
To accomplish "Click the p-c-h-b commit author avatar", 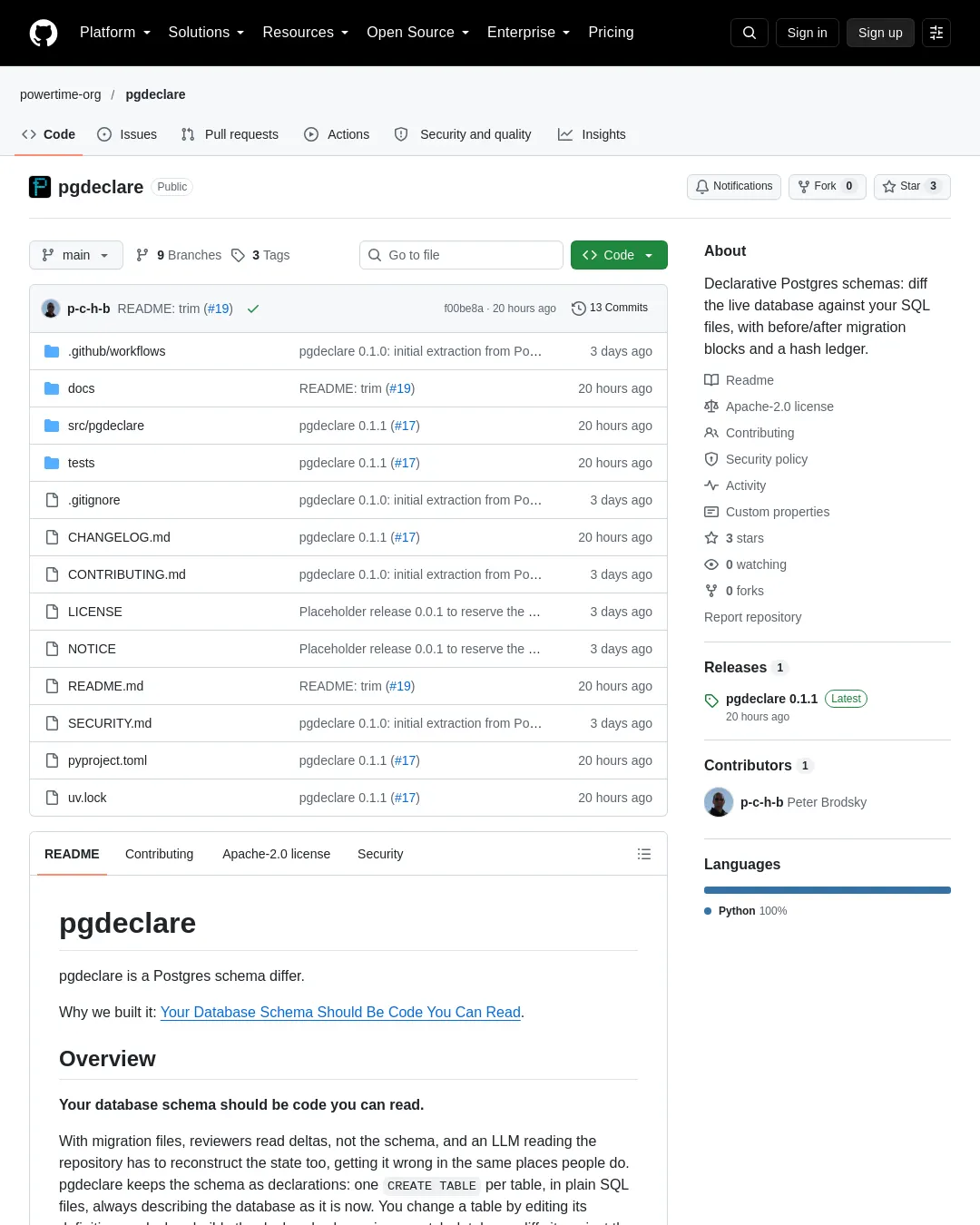I will click(51, 309).
